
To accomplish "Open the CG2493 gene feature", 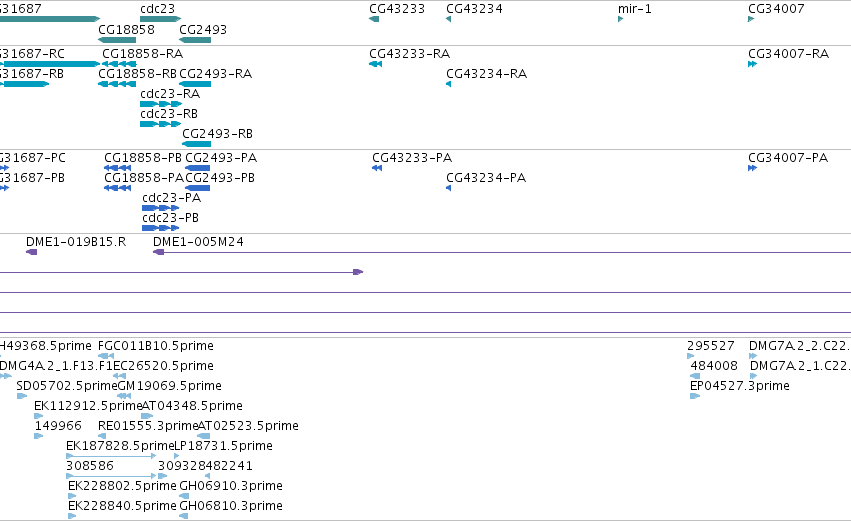I will 195,40.
